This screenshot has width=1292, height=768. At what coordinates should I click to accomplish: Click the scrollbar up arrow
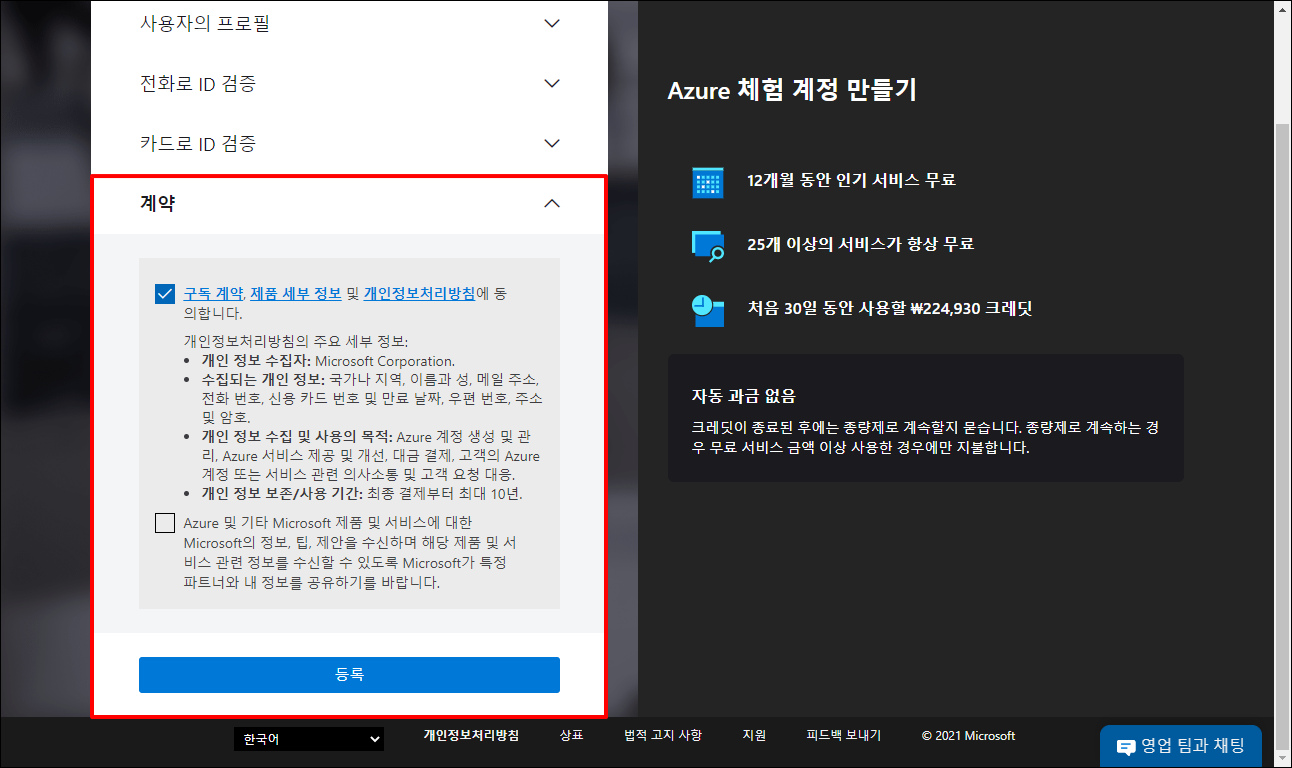[1283, 8]
